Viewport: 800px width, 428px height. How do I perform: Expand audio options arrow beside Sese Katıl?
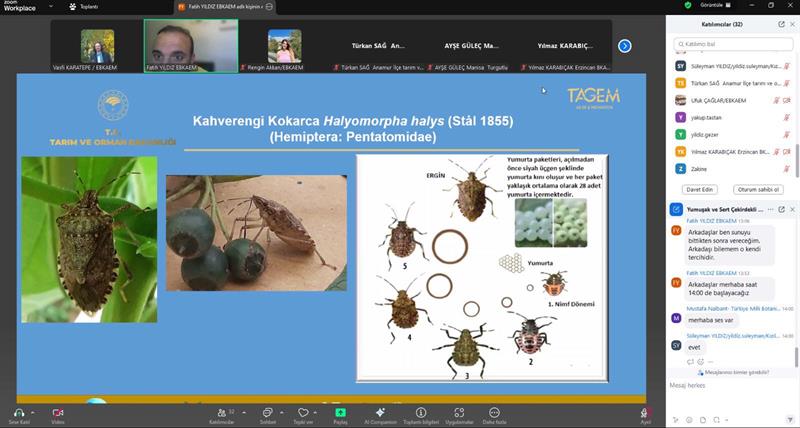(32, 411)
